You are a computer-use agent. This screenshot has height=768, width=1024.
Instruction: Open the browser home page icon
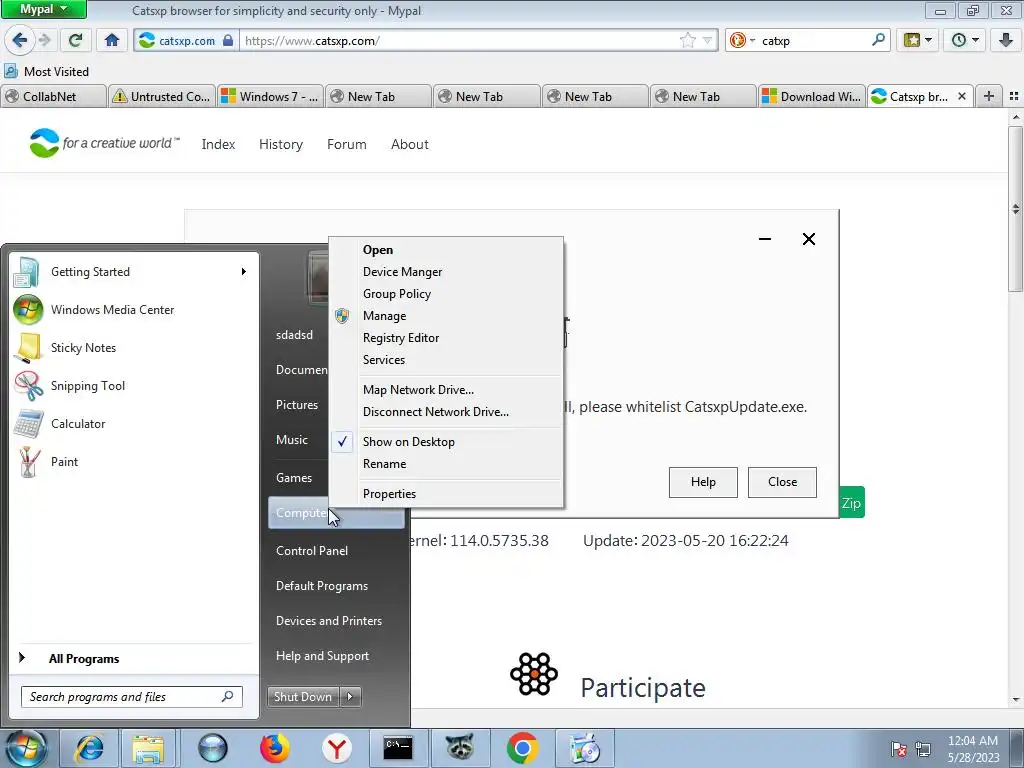pos(112,40)
